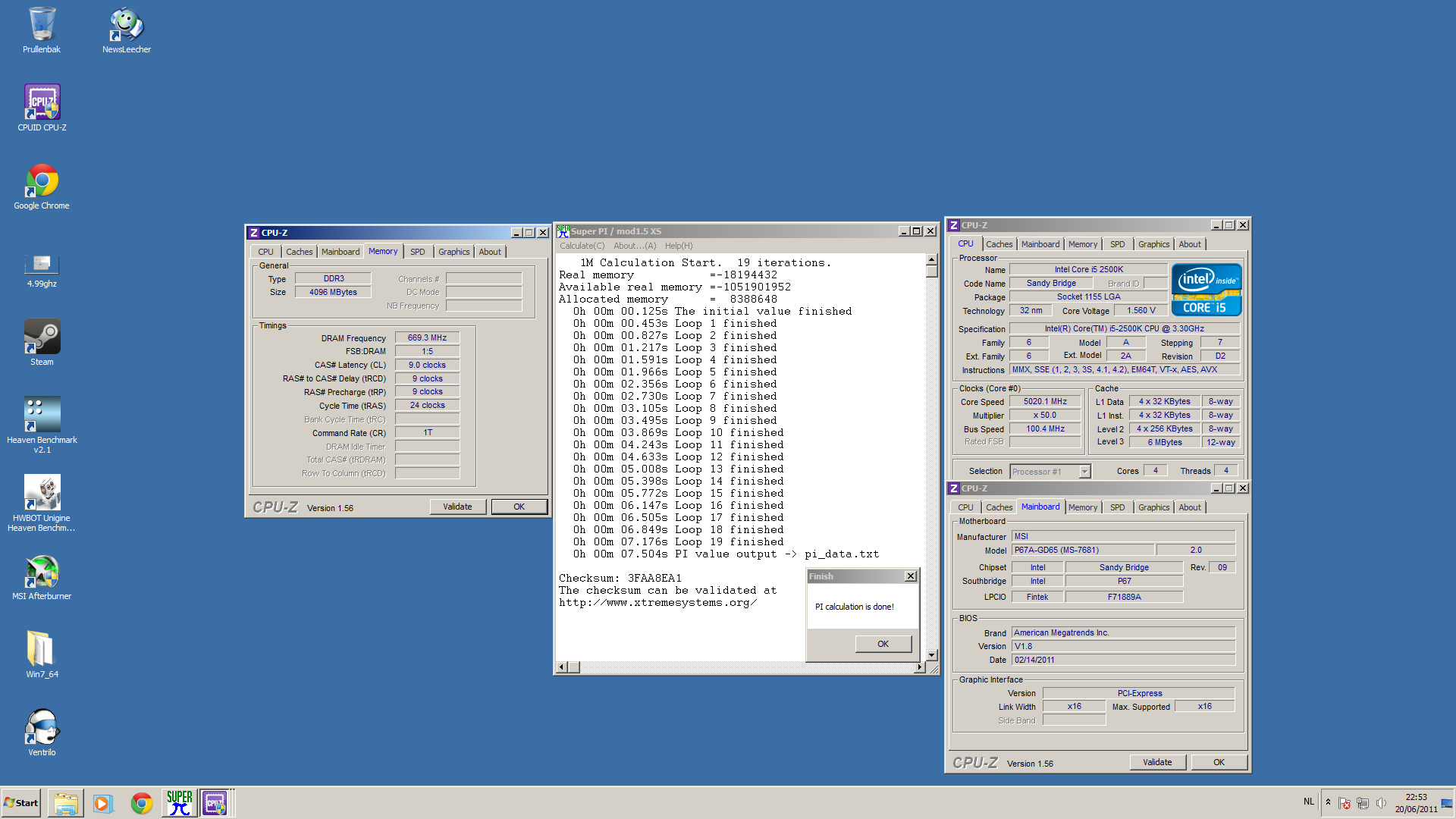This screenshot has height=819, width=1456.
Task: Click Validate button in left CPU-Z
Action: pos(456,506)
